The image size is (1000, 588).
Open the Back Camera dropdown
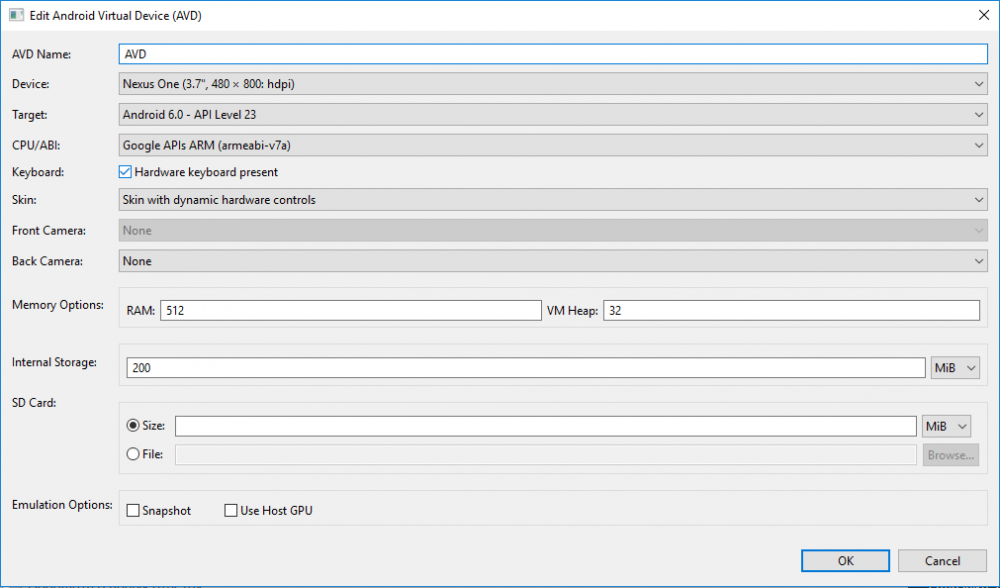(553, 261)
